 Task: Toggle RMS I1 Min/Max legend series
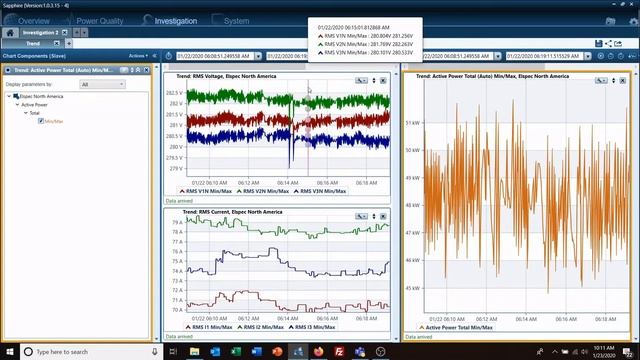click(x=209, y=327)
